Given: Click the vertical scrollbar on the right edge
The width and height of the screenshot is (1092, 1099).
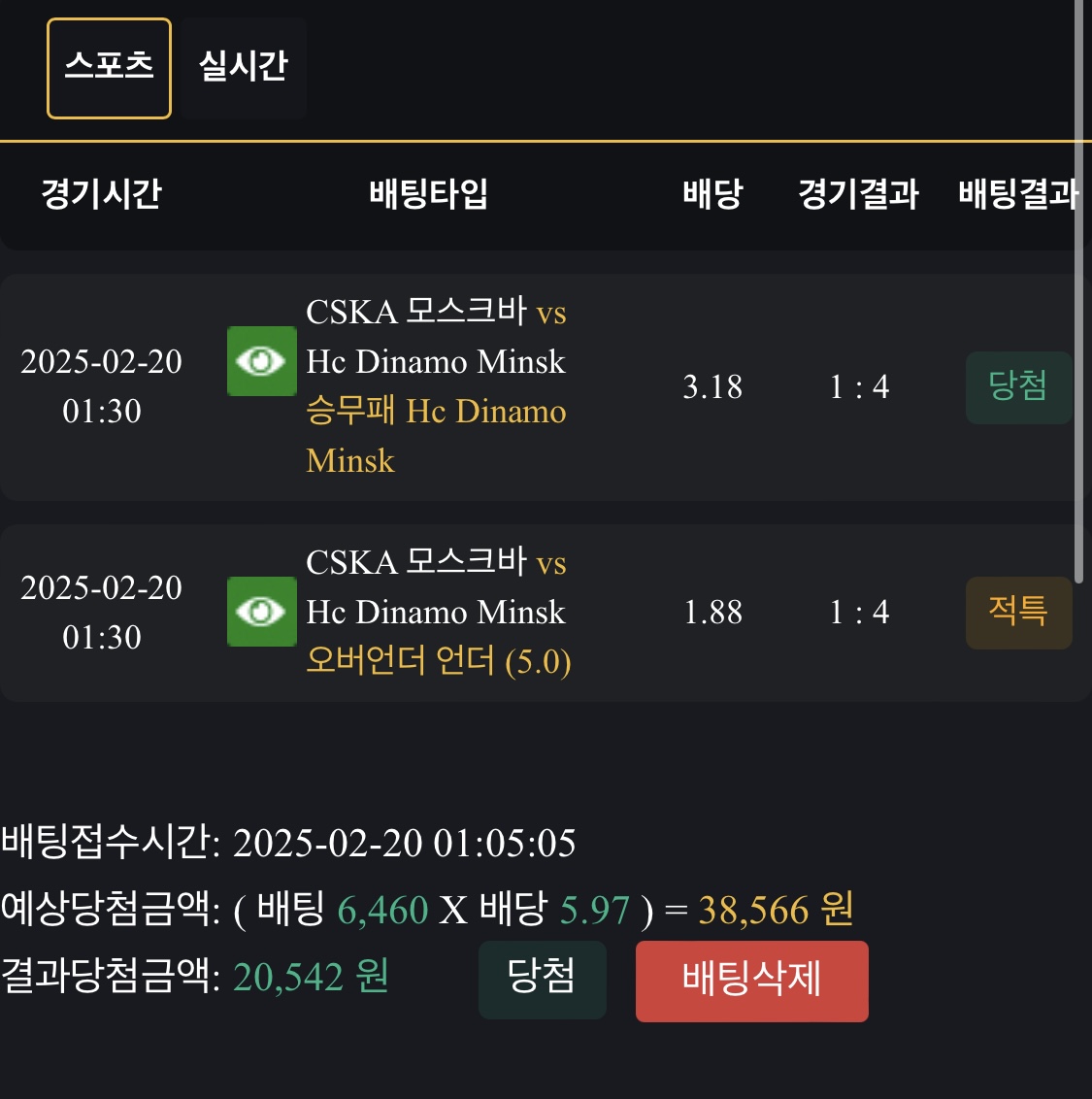Looking at the screenshot, I should [1078, 291].
